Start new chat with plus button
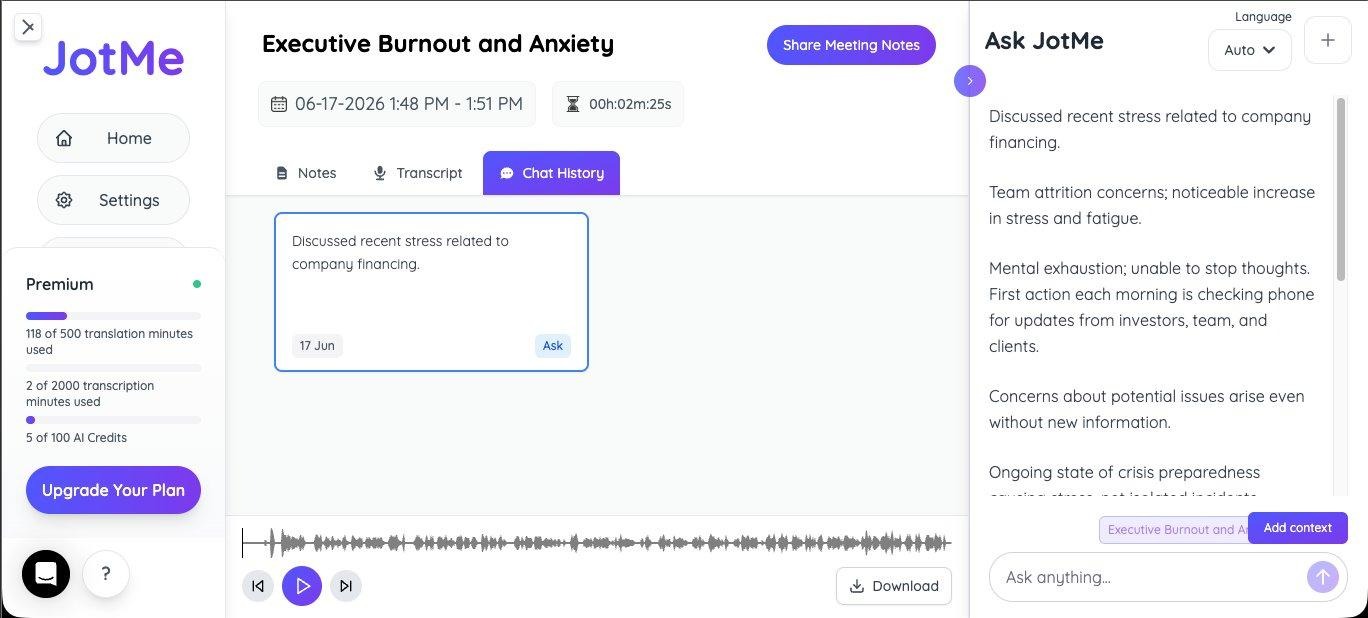The image size is (1368, 618). pos(1328,41)
